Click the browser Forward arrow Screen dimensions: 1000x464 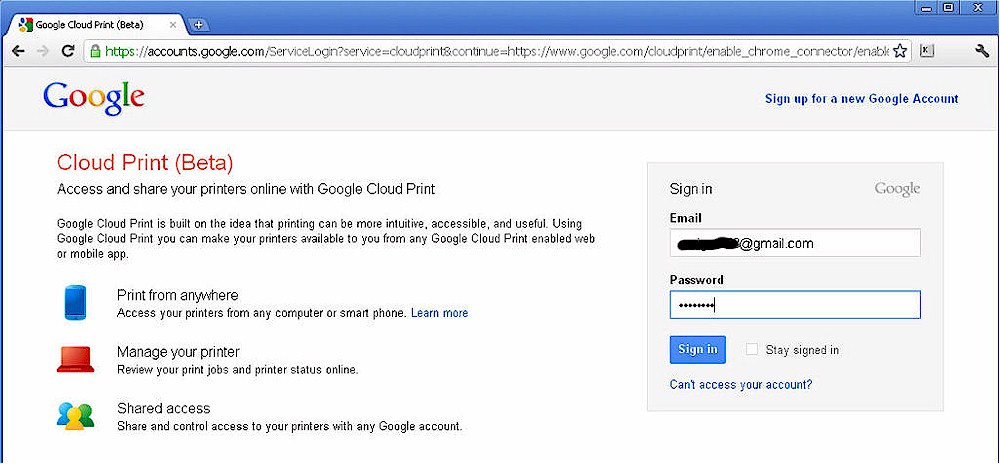pos(43,51)
